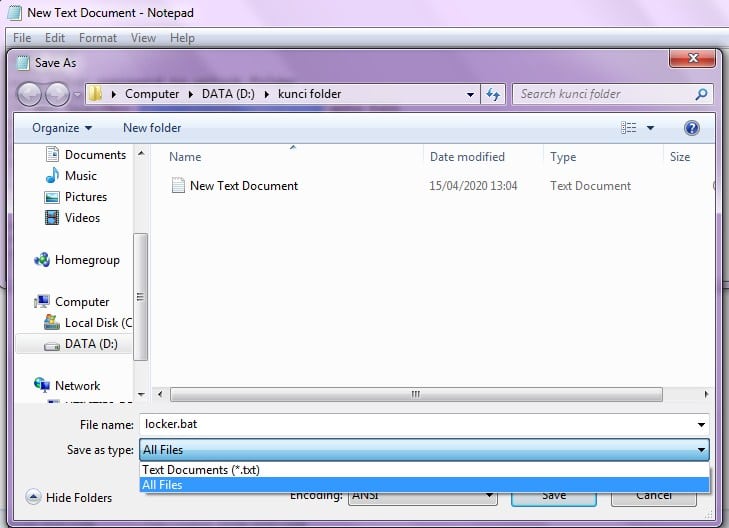Click the Forward navigation arrow button
Viewport: 729px width, 528px height.
point(57,94)
